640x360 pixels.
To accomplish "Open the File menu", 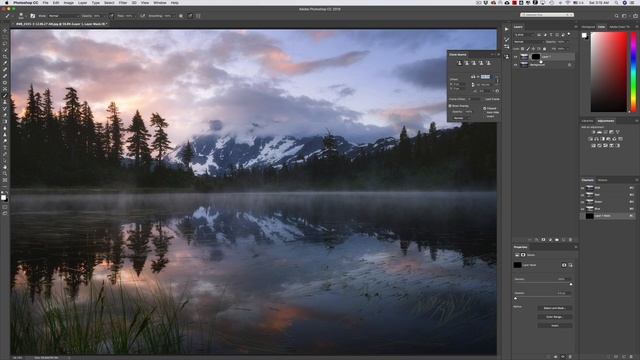I will click(x=45, y=2).
